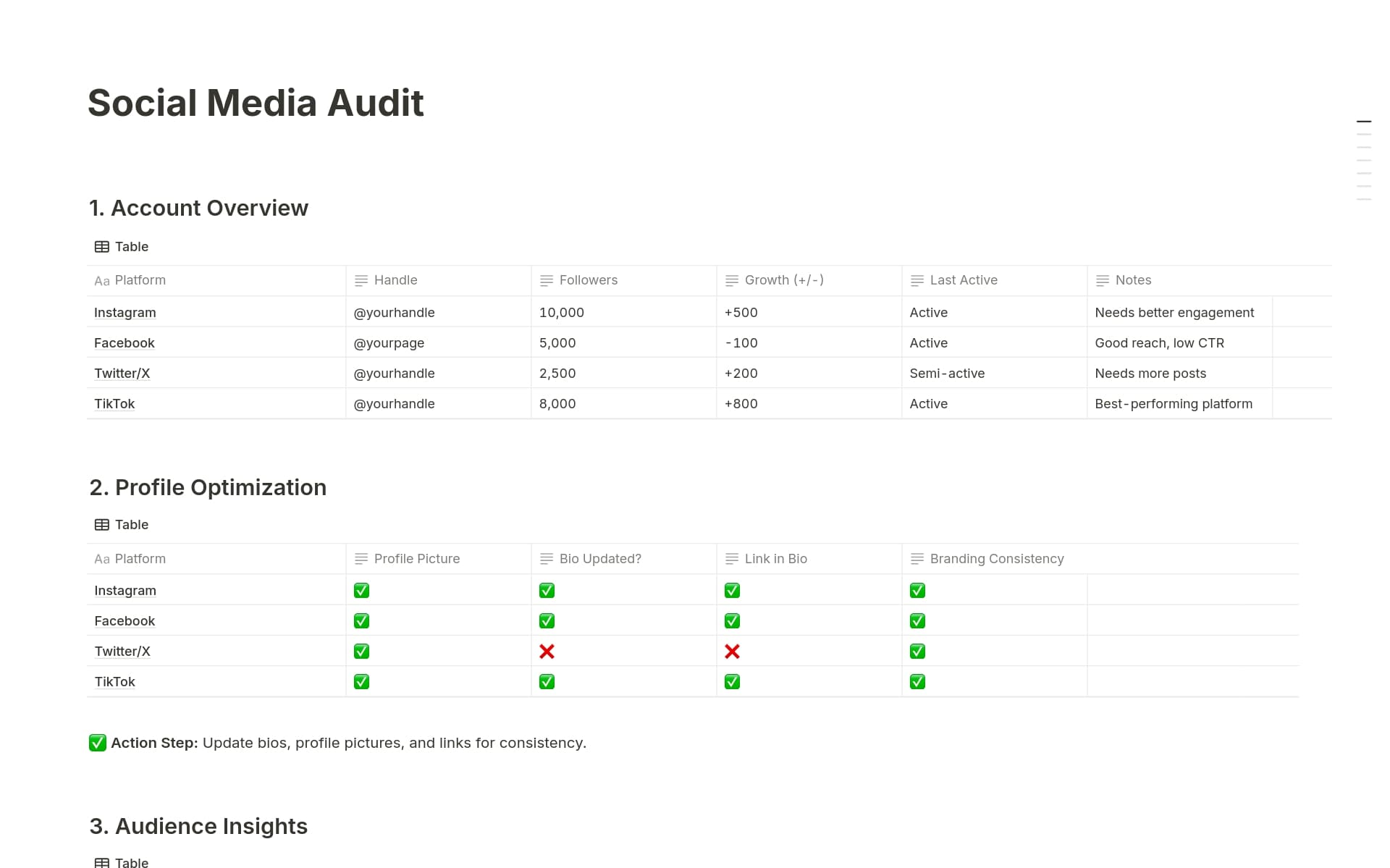Click the Notes column property icon
This screenshot has height=868, width=1390.
point(1102,280)
